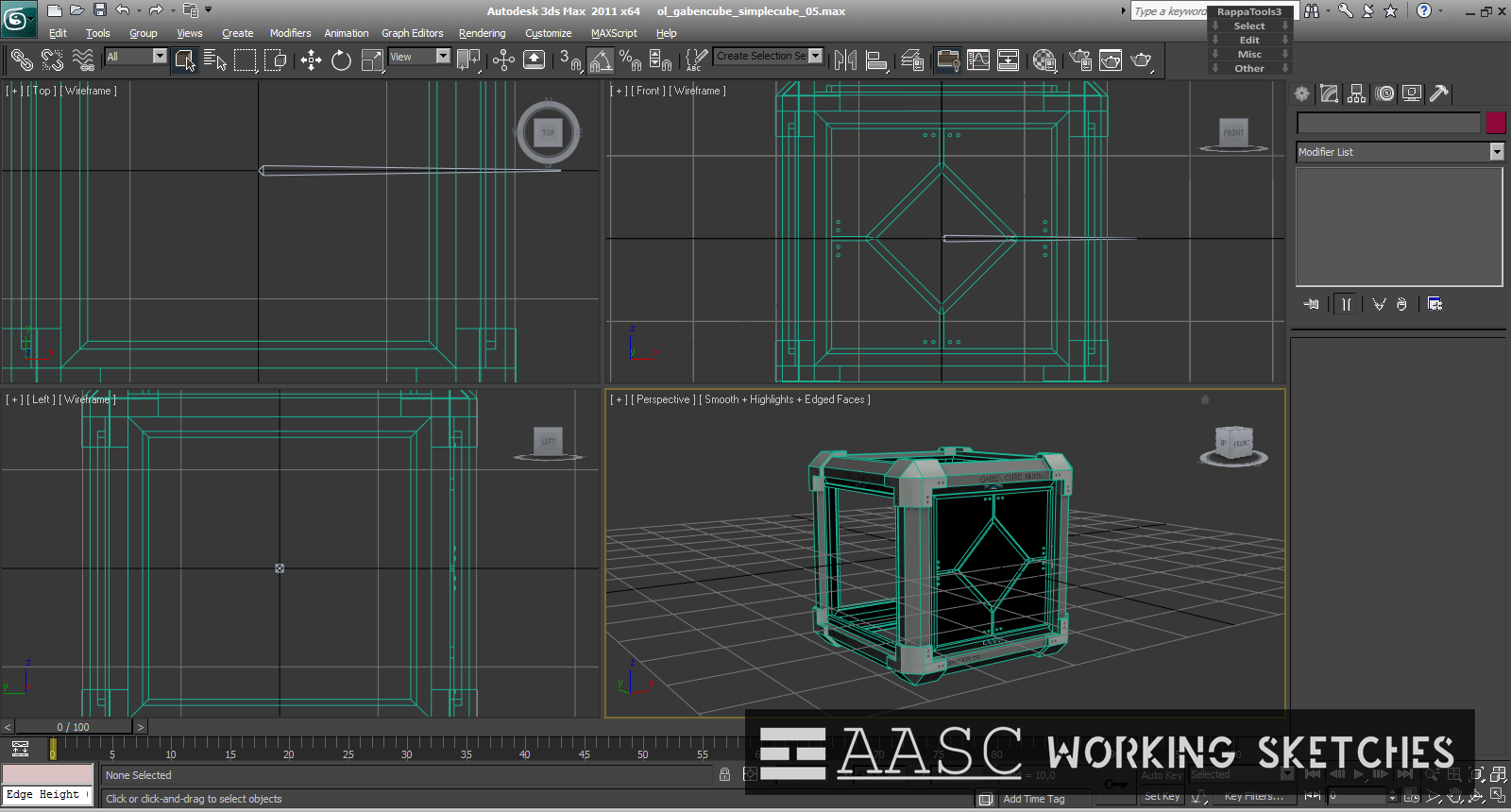Open the Material Editor
Image resolution: width=1511 pixels, height=812 pixels.
click(x=1044, y=60)
